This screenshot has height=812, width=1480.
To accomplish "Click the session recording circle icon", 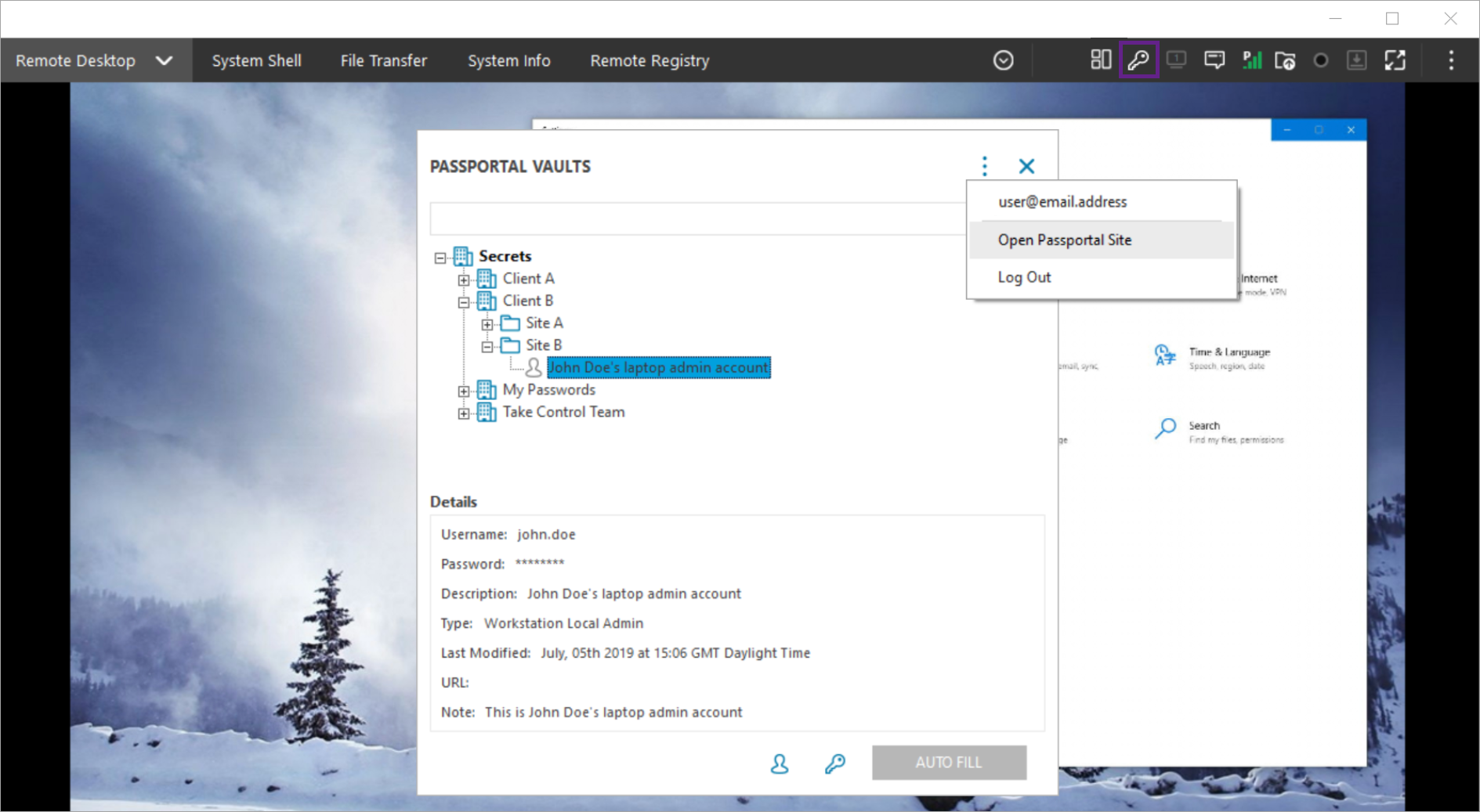I will click(1320, 60).
